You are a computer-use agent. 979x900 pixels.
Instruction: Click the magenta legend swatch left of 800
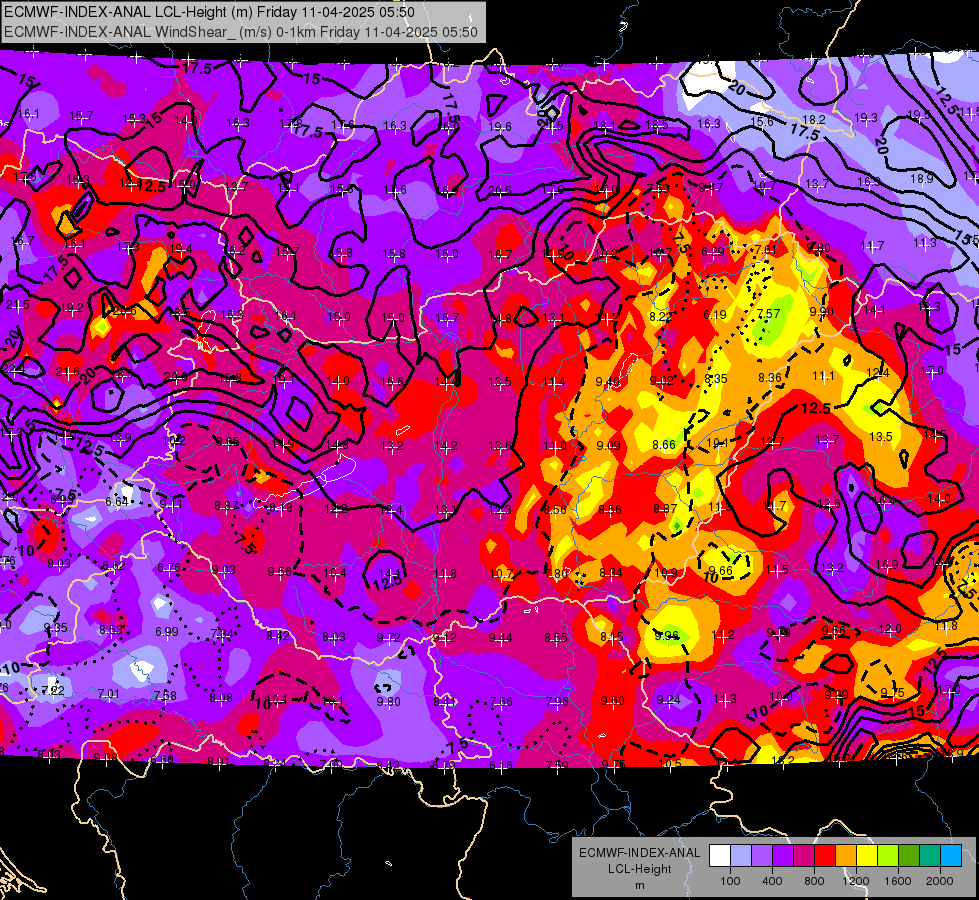tap(804, 856)
